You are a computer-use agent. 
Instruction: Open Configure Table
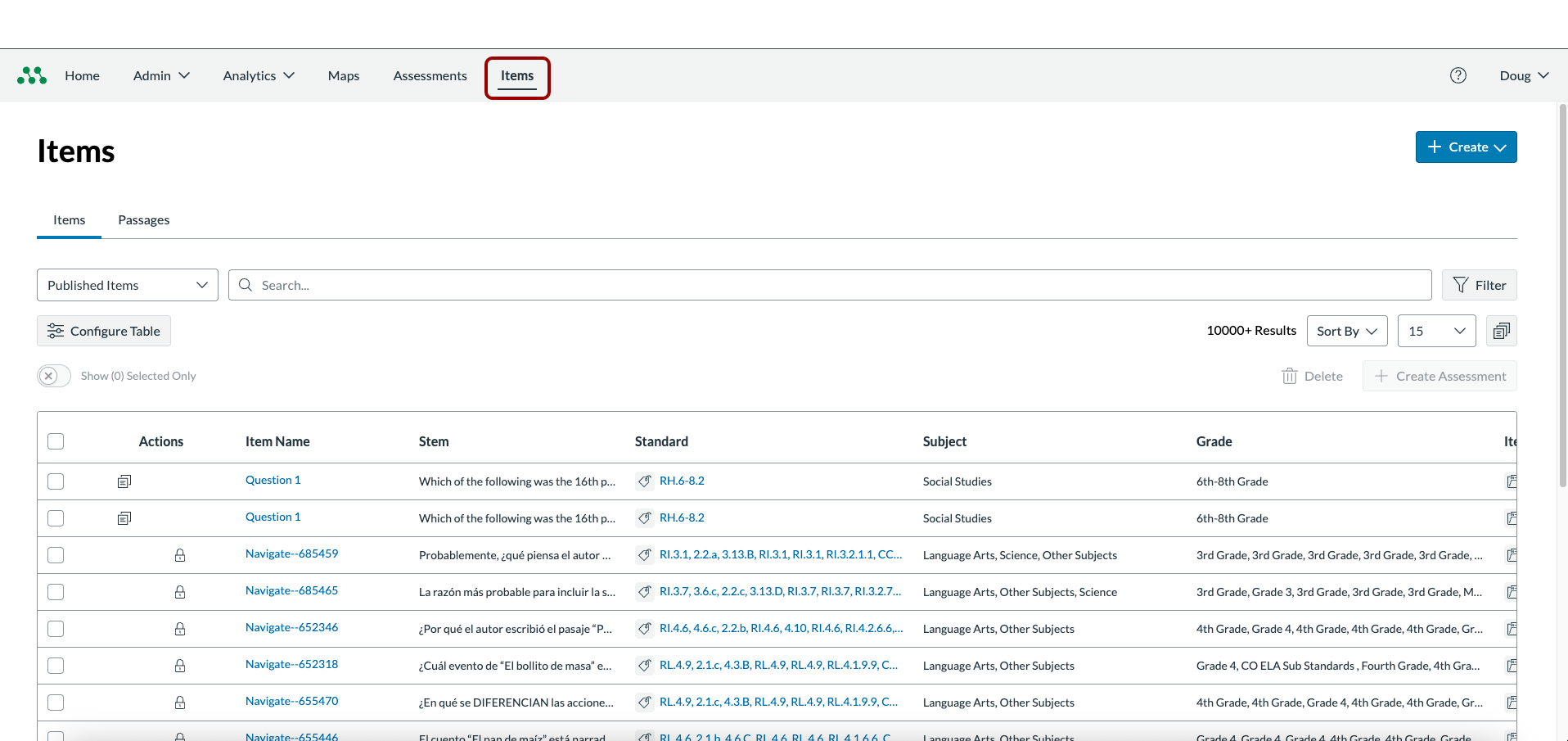[104, 331]
